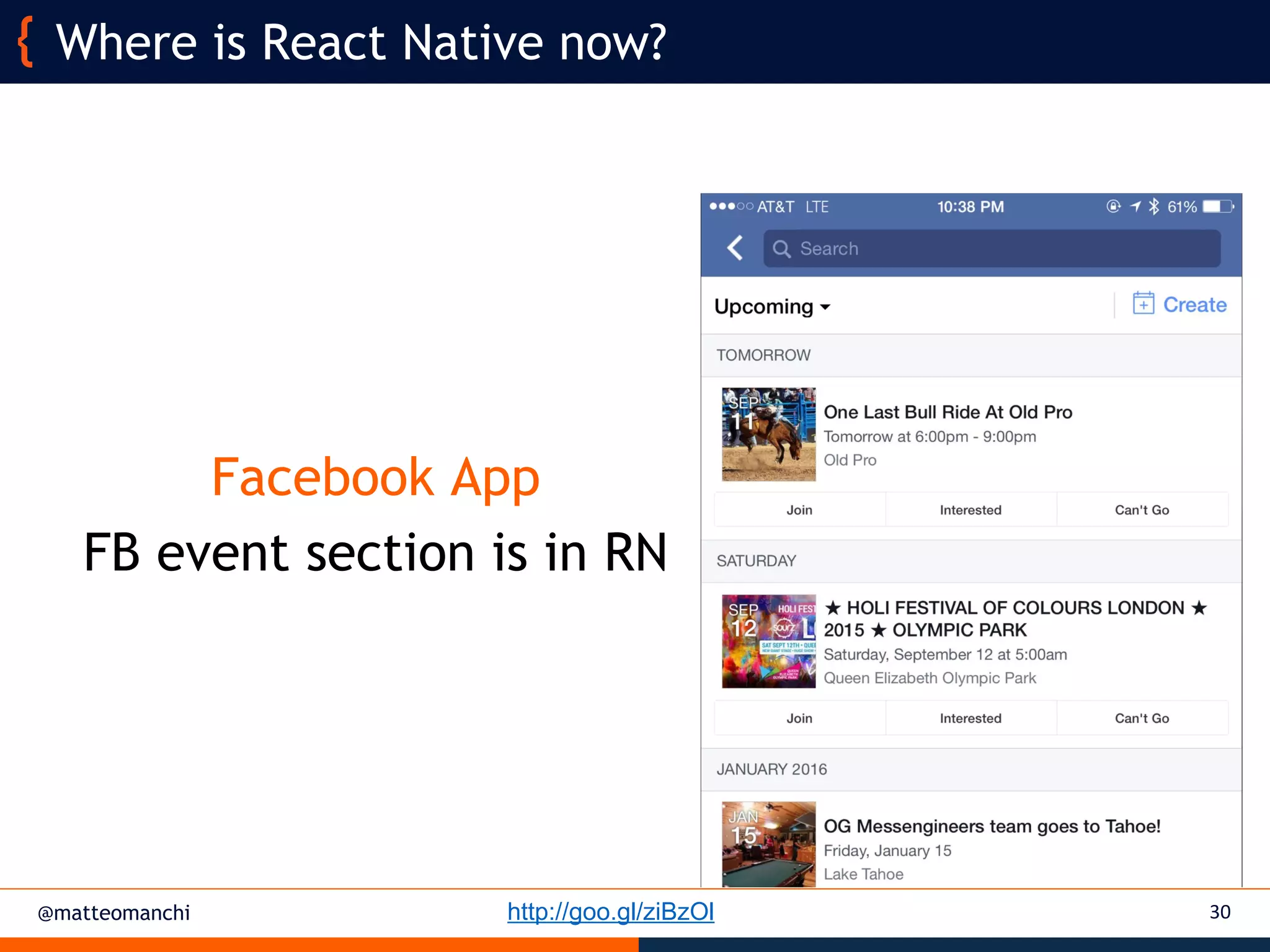Open HOLI FESTIVAL OF COLOURS LONDON event title

[1016, 619]
